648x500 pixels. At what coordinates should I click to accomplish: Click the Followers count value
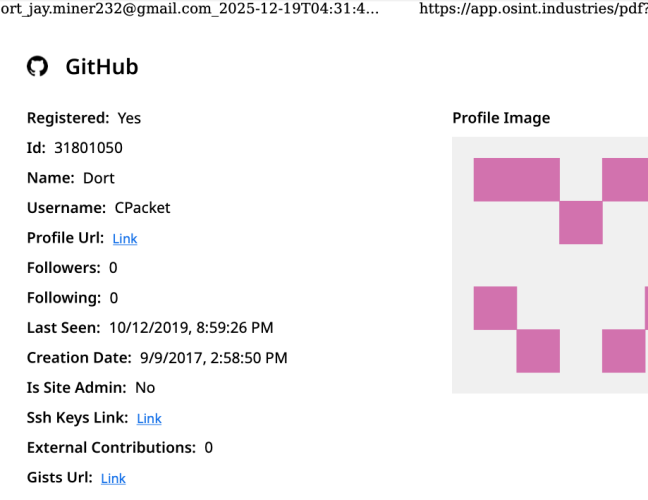(113, 268)
